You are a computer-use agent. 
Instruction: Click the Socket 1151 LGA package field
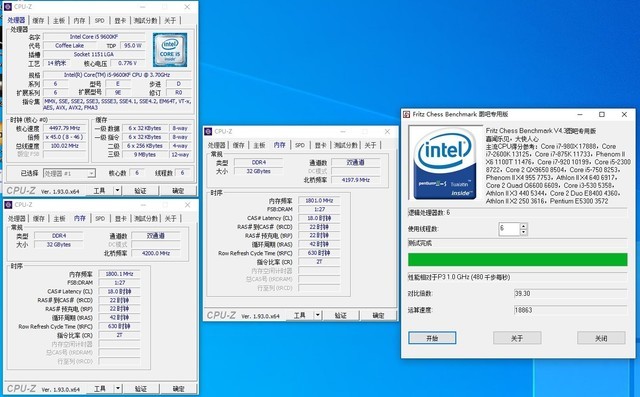pyautogui.click(x=94, y=54)
